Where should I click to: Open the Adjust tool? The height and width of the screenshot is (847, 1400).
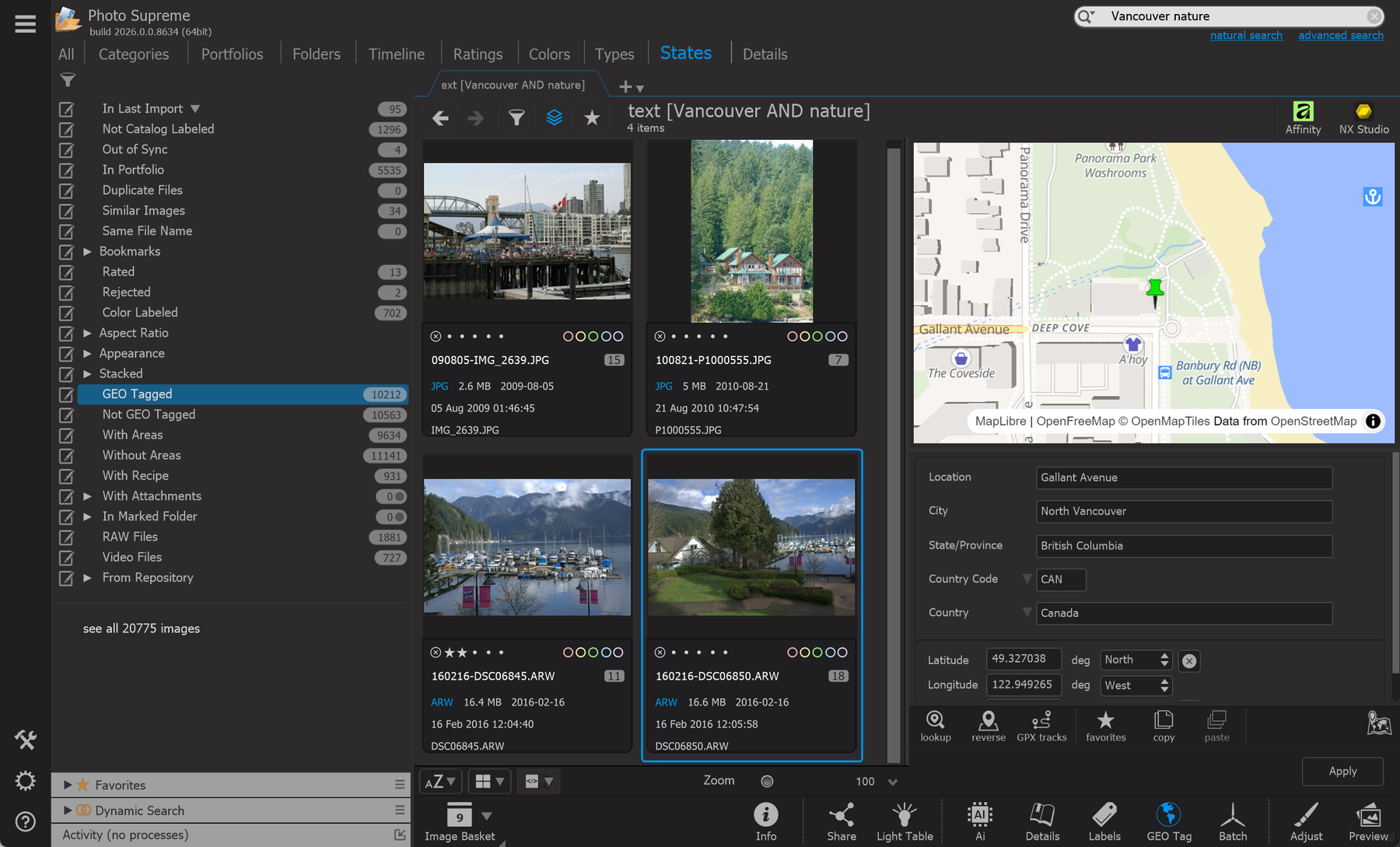pyautogui.click(x=1306, y=822)
